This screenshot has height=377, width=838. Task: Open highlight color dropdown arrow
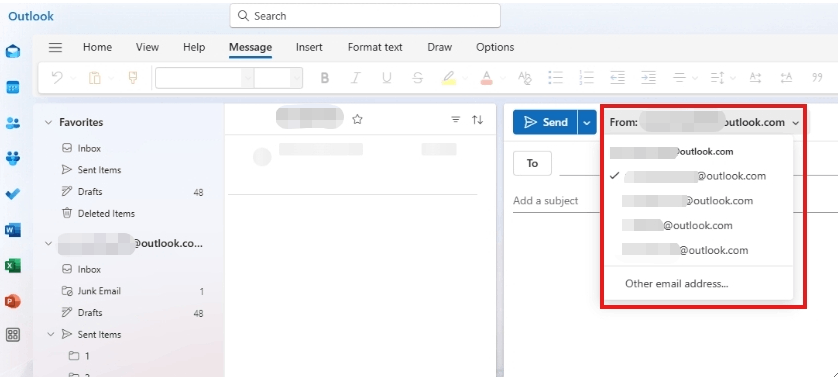(465, 79)
